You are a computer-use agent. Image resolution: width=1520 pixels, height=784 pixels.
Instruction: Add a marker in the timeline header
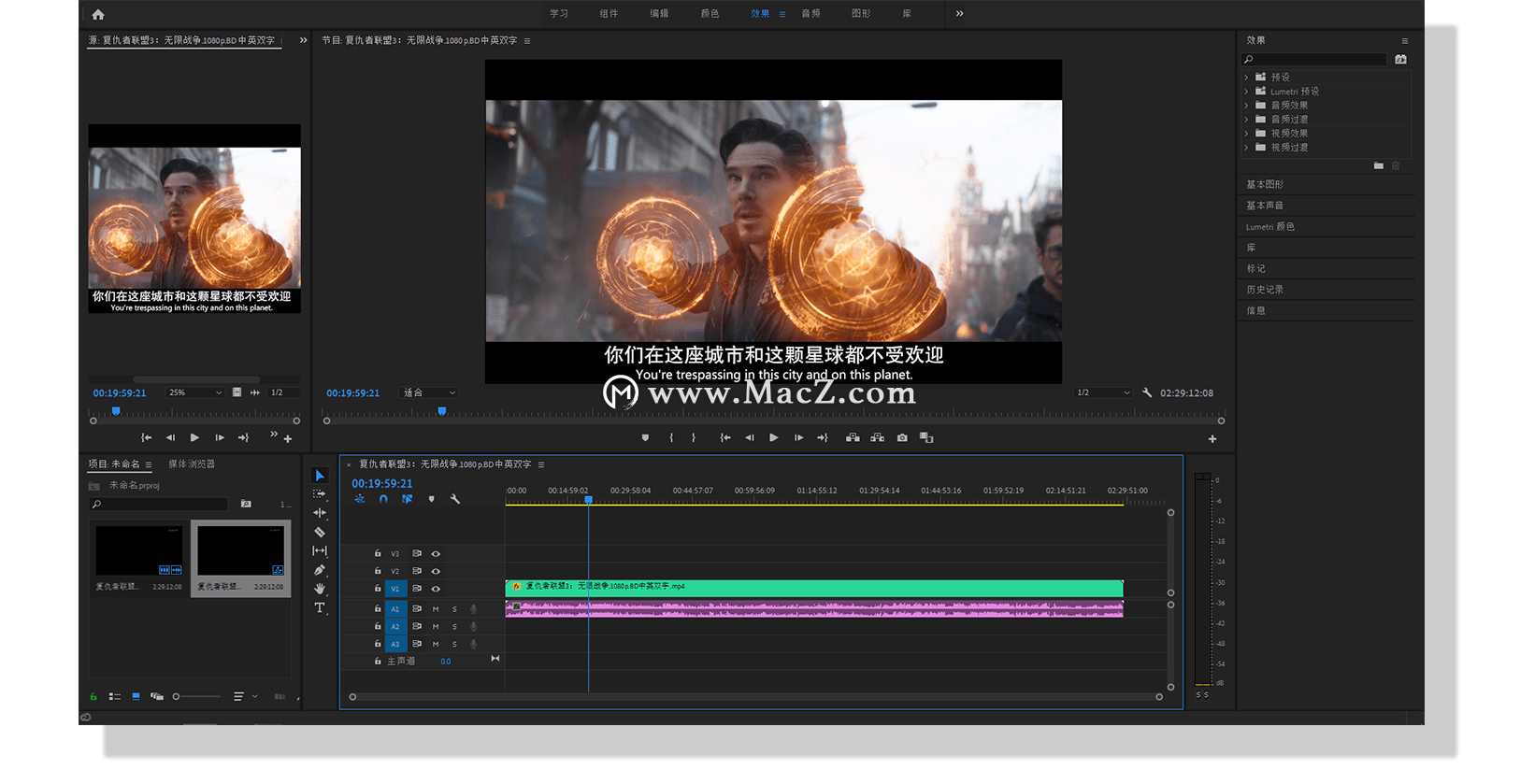click(431, 499)
